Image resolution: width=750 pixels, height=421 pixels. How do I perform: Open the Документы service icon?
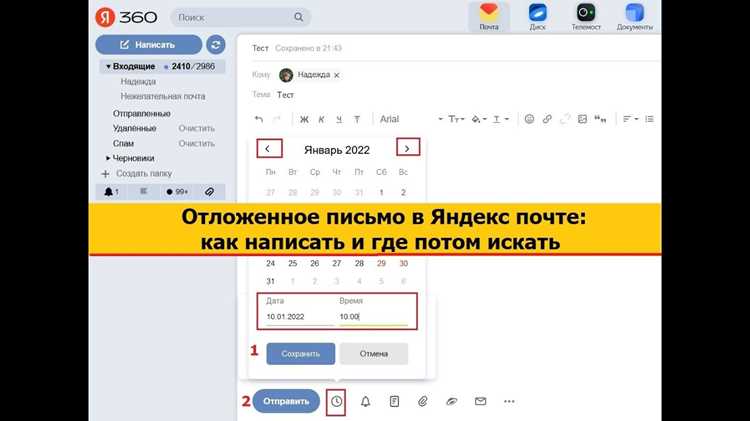click(x=635, y=16)
